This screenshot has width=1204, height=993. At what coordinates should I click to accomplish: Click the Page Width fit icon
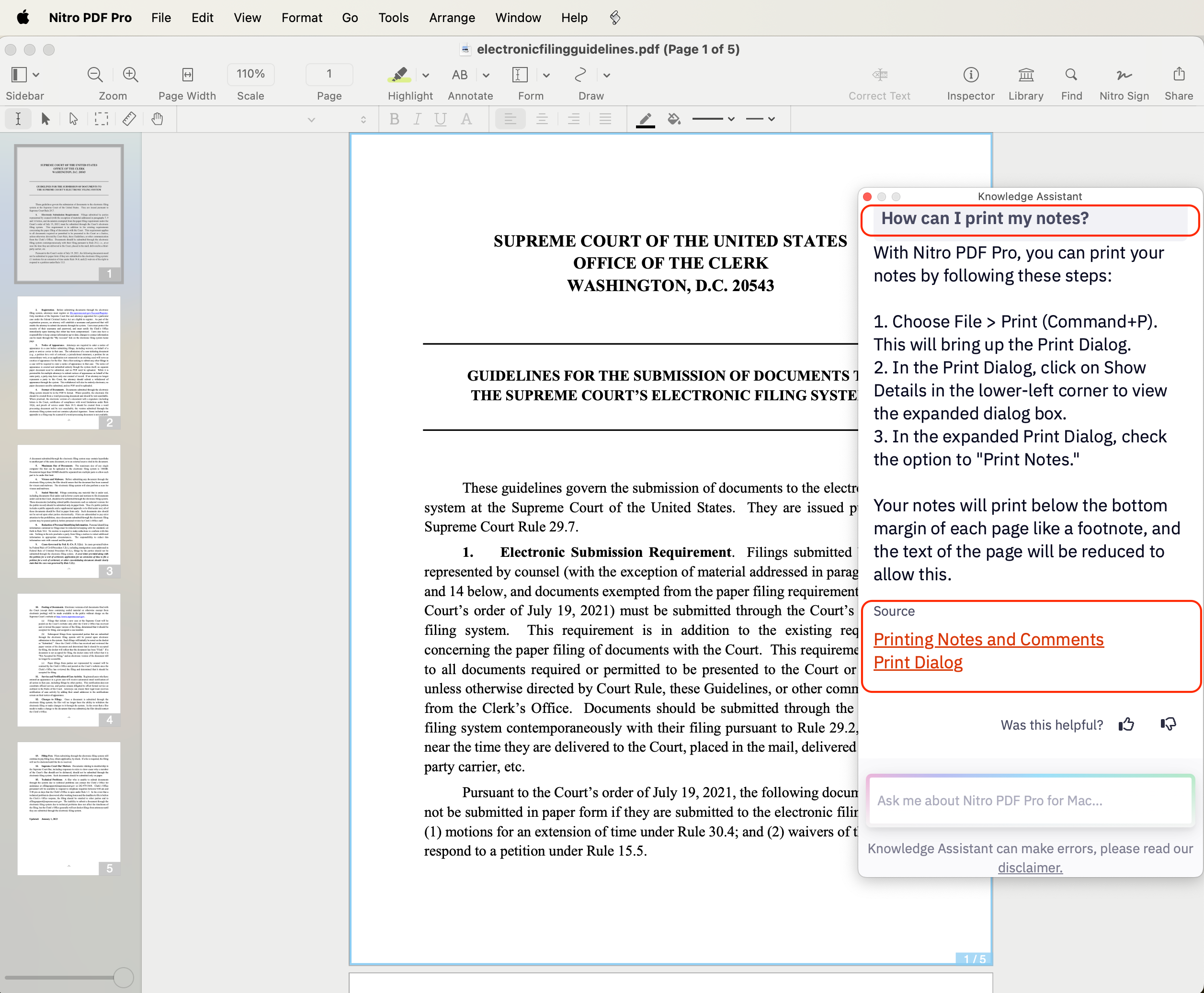coord(187,75)
